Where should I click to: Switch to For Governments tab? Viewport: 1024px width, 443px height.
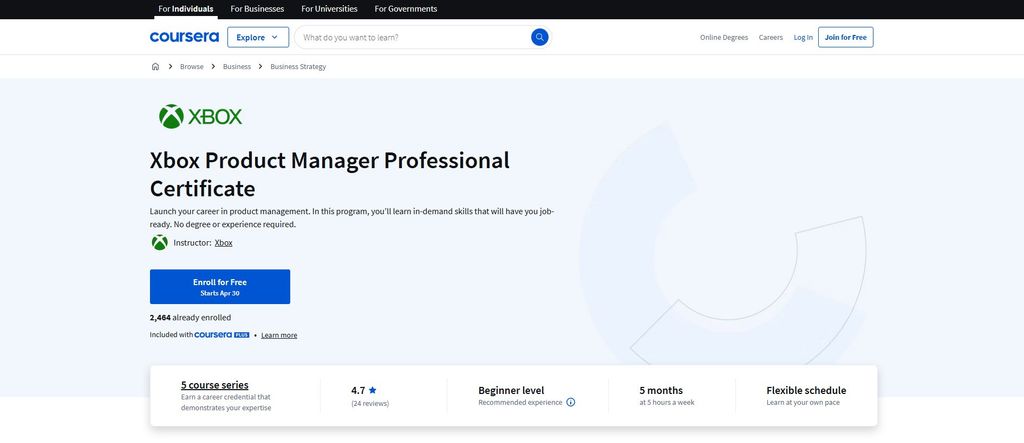406,9
